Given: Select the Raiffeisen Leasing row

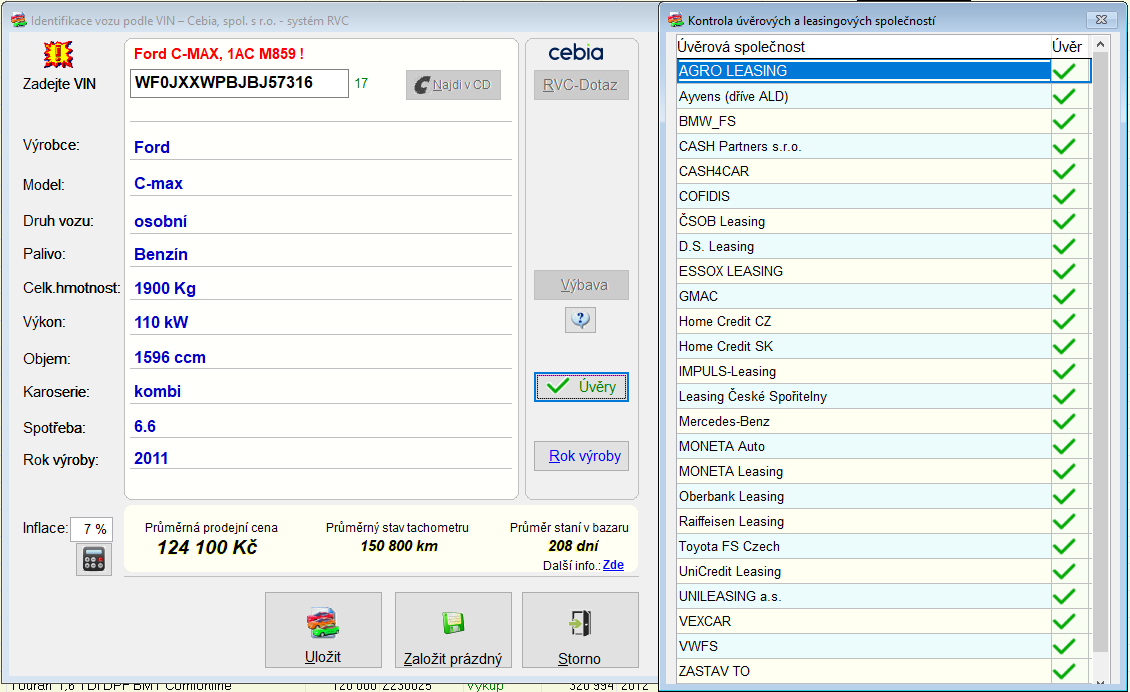Looking at the screenshot, I should [884, 522].
